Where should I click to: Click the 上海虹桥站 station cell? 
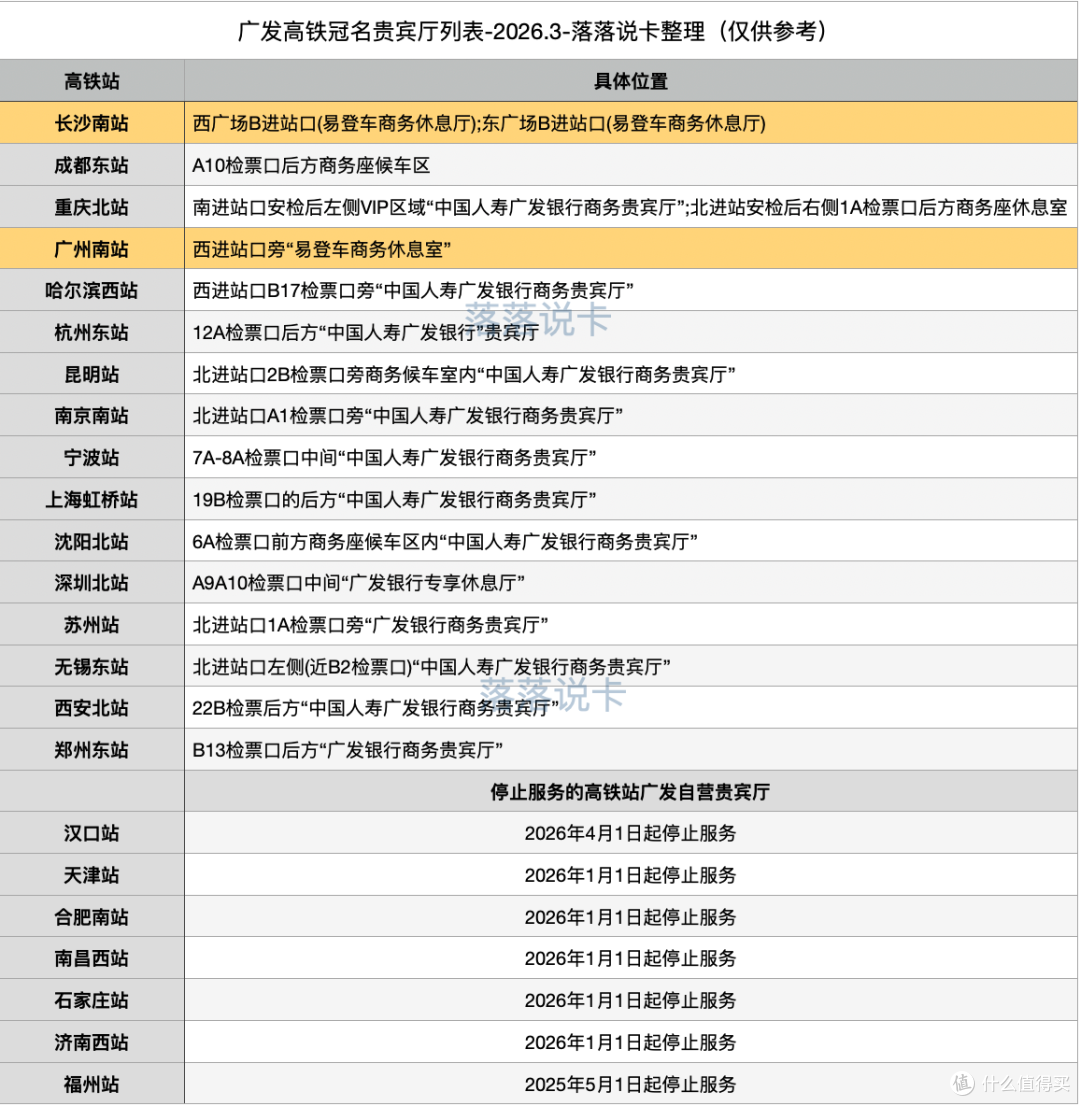tap(92, 499)
